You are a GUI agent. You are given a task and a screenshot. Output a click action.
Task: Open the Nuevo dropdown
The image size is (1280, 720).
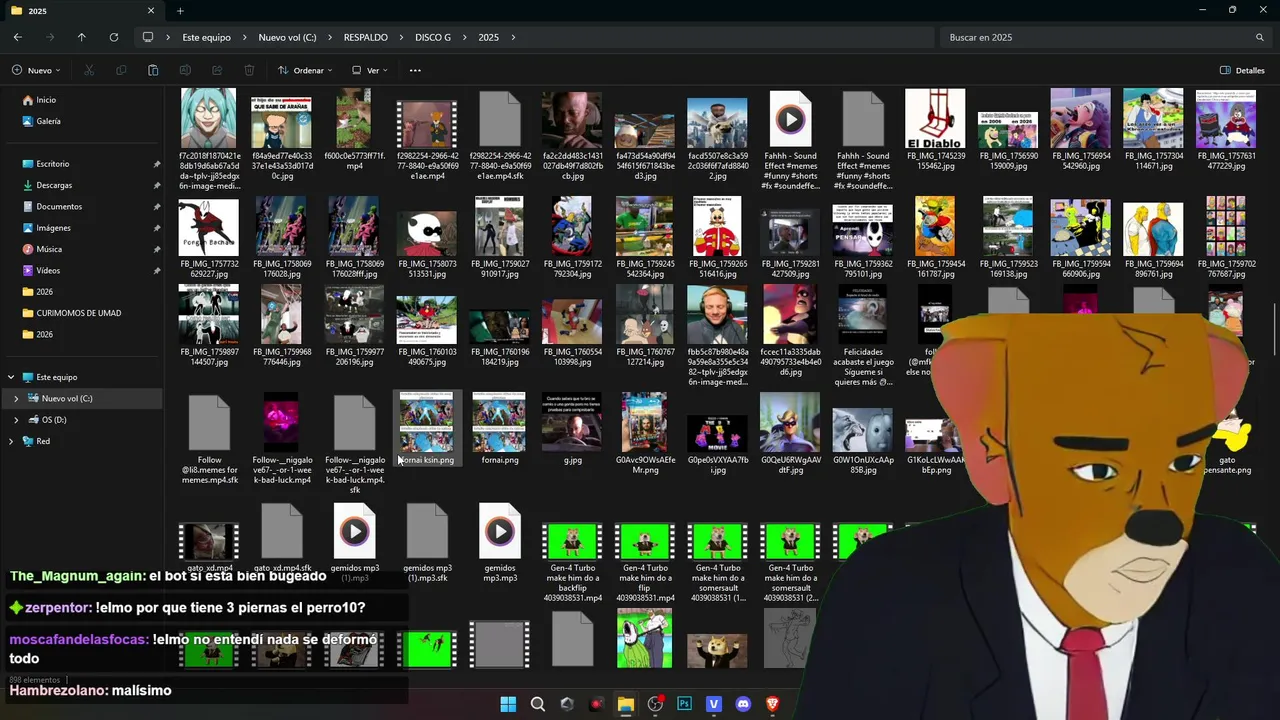tap(37, 70)
